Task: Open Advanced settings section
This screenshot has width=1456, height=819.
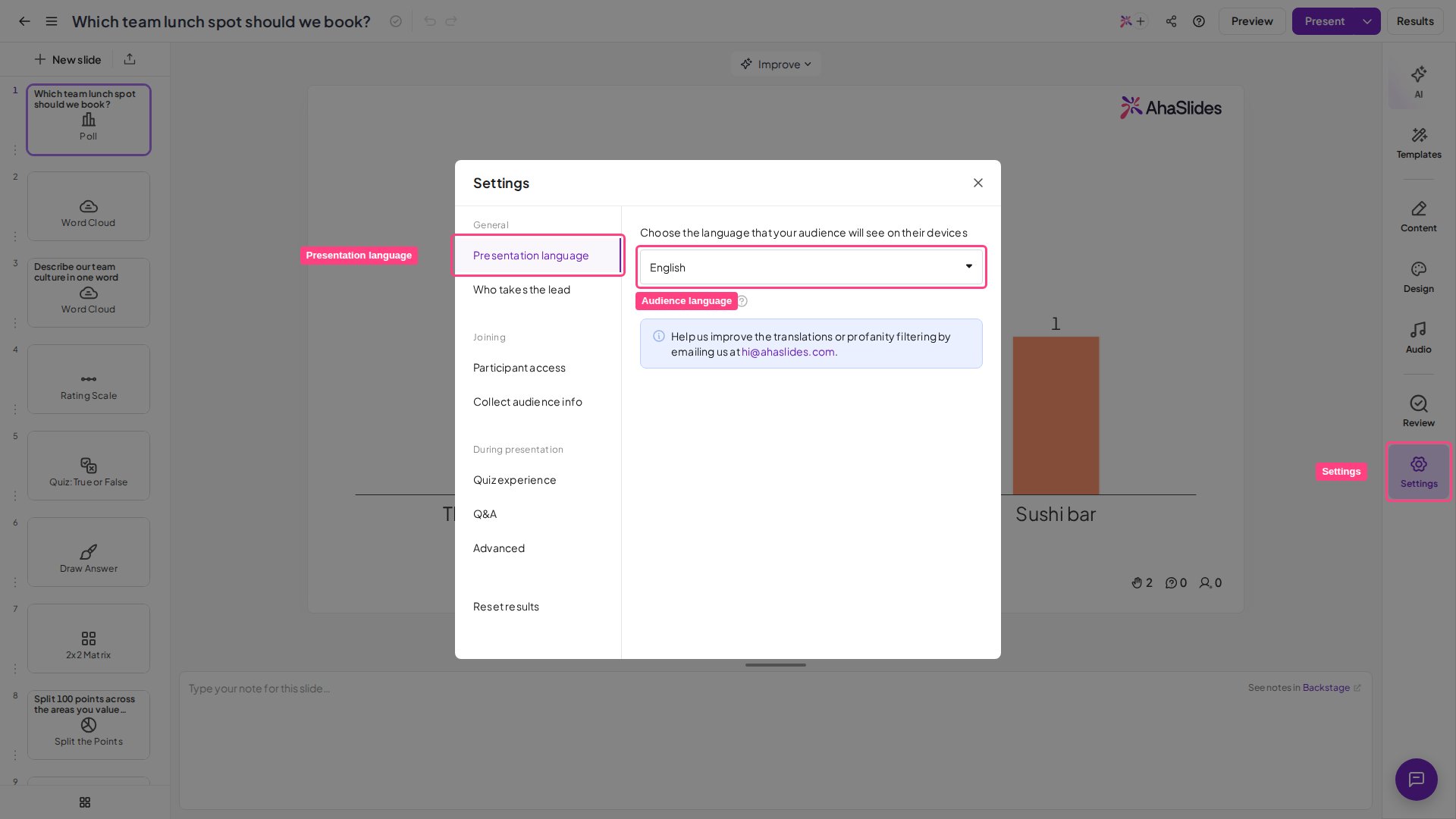Action: (x=538, y=548)
